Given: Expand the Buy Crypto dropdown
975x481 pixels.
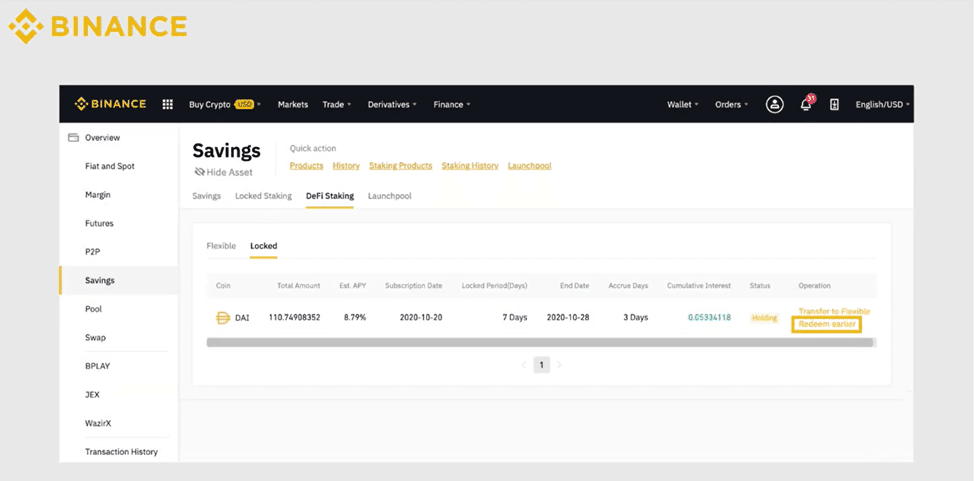Looking at the screenshot, I should (225, 104).
